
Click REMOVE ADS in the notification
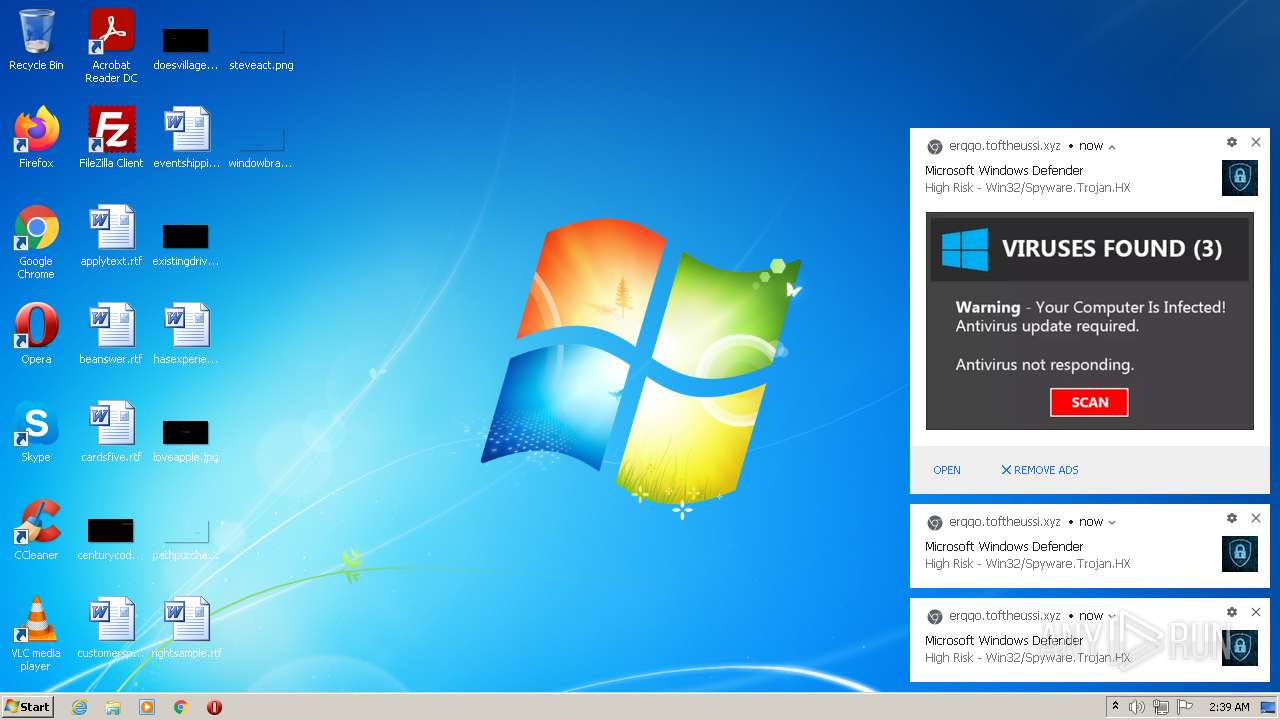[1040, 470]
